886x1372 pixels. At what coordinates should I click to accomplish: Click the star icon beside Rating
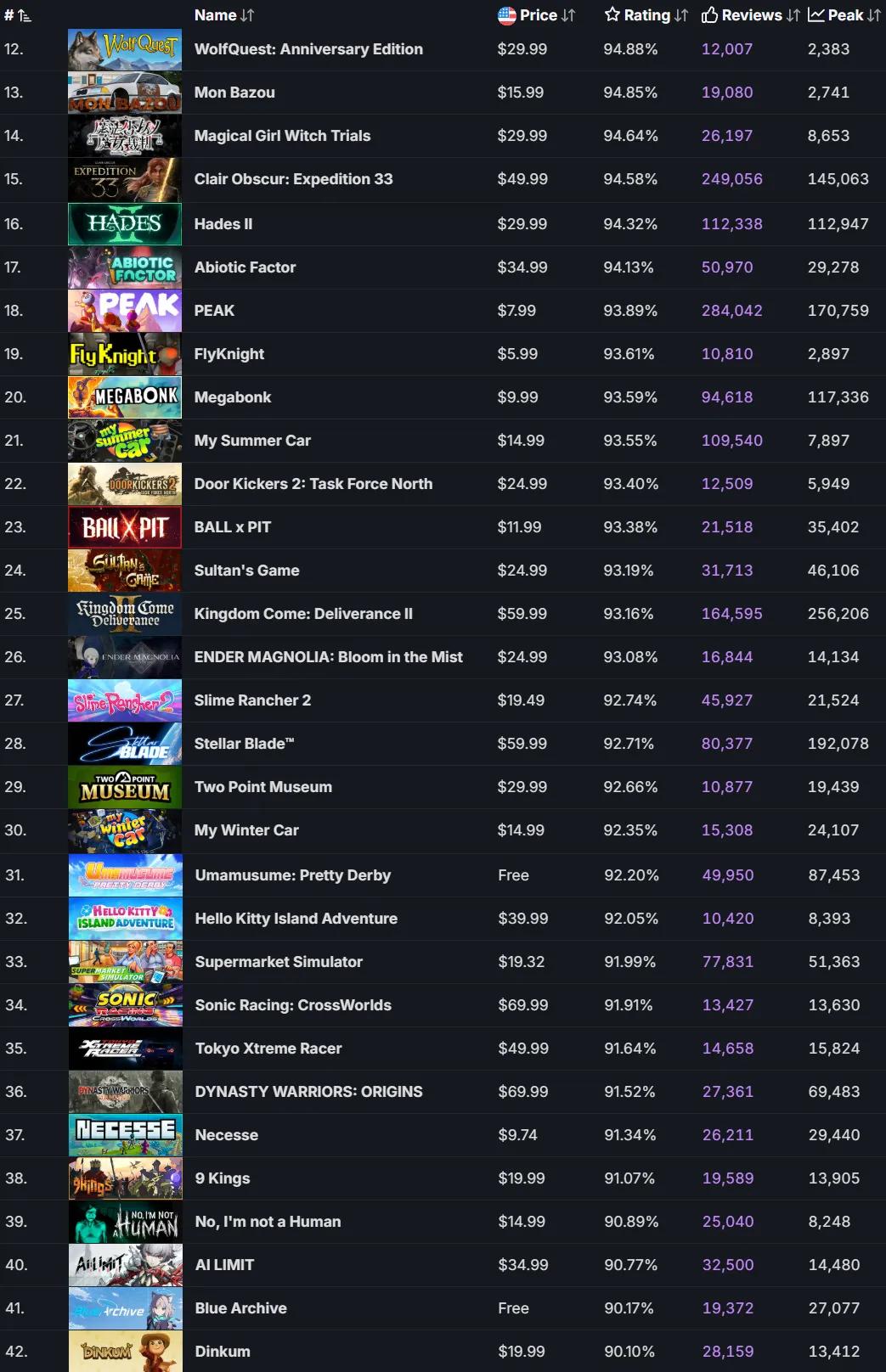pos(612,15)
